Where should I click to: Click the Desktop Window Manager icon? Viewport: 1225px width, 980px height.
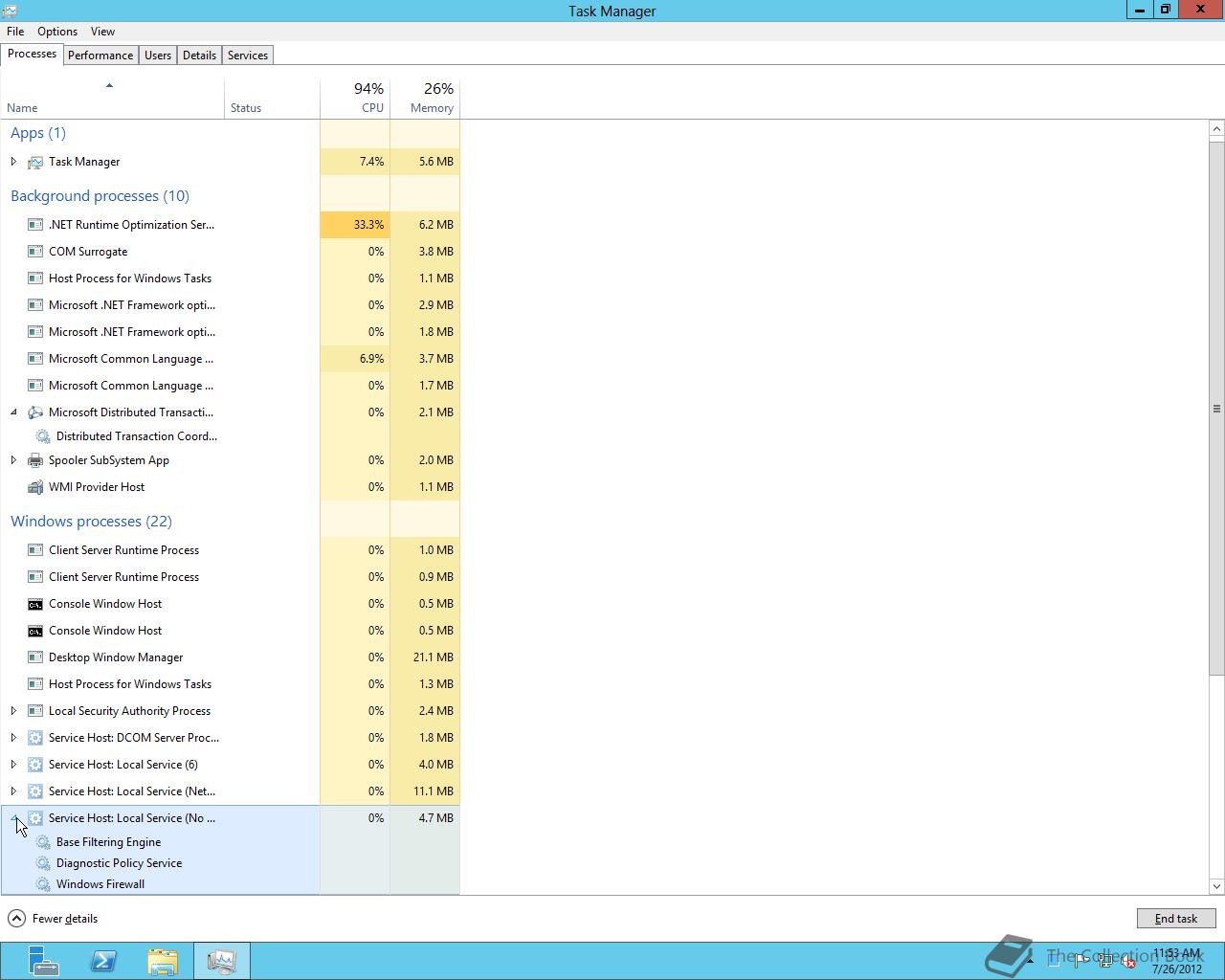(x=35, y=657)
